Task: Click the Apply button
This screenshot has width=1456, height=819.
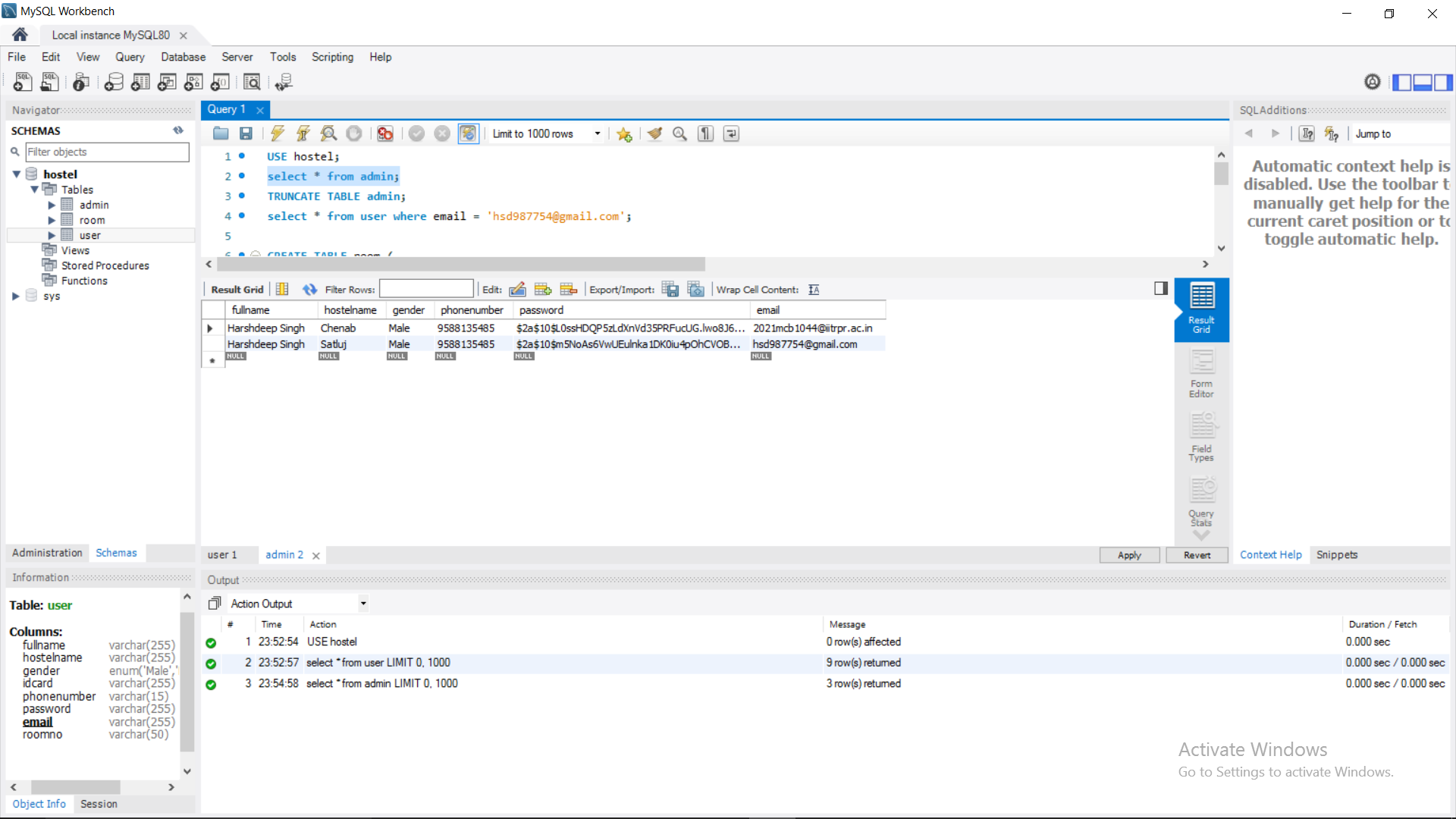Action: click(1129, 555)
